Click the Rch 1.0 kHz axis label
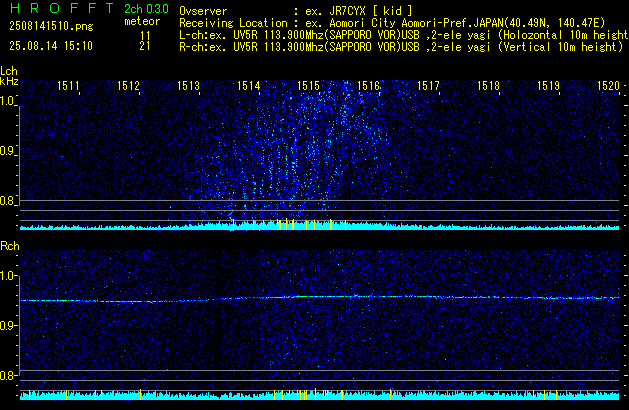The image size is (629, 410). click(x=8, y=276)
